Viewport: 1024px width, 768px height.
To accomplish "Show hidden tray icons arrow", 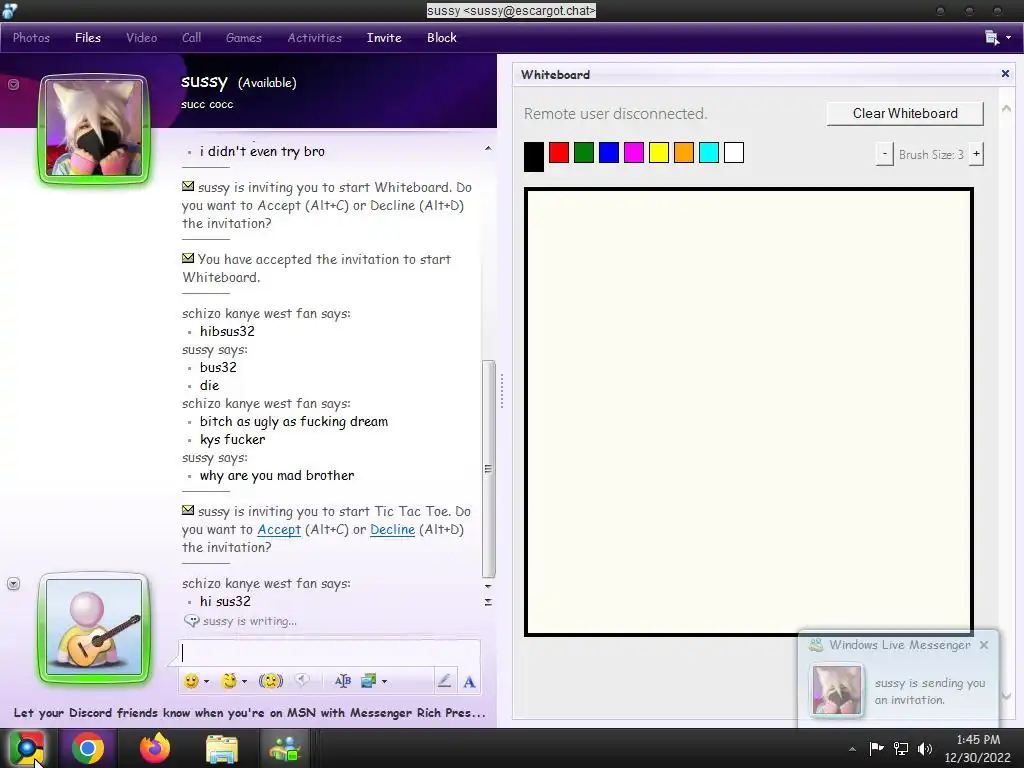I will [852, 749].
